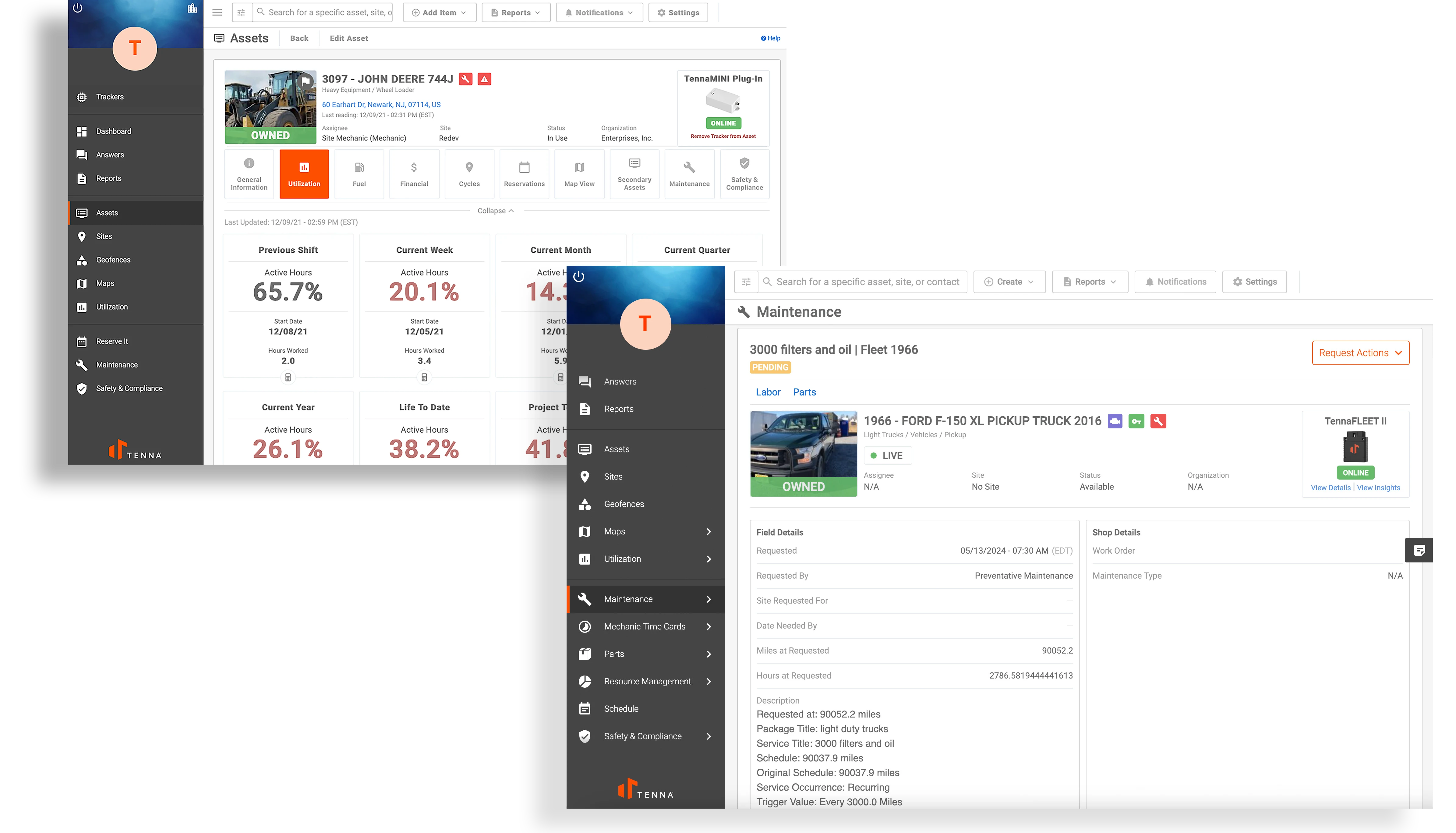Select the Utilization tab for the asset
The width and height of the screenshot is (1456, 833).
point(304,173)
